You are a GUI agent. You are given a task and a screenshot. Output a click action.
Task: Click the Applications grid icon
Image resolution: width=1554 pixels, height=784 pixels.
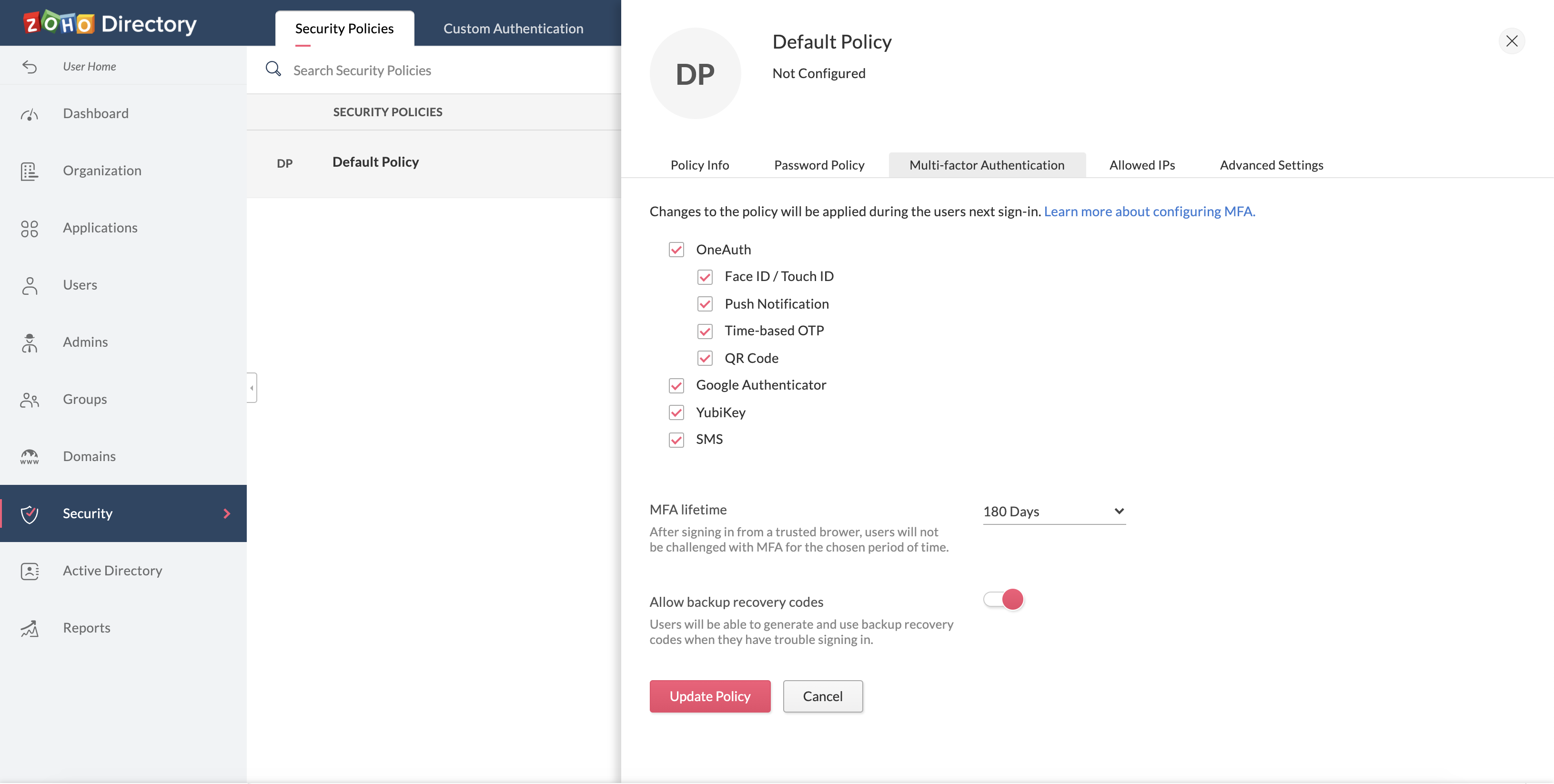tap(29, 229)
